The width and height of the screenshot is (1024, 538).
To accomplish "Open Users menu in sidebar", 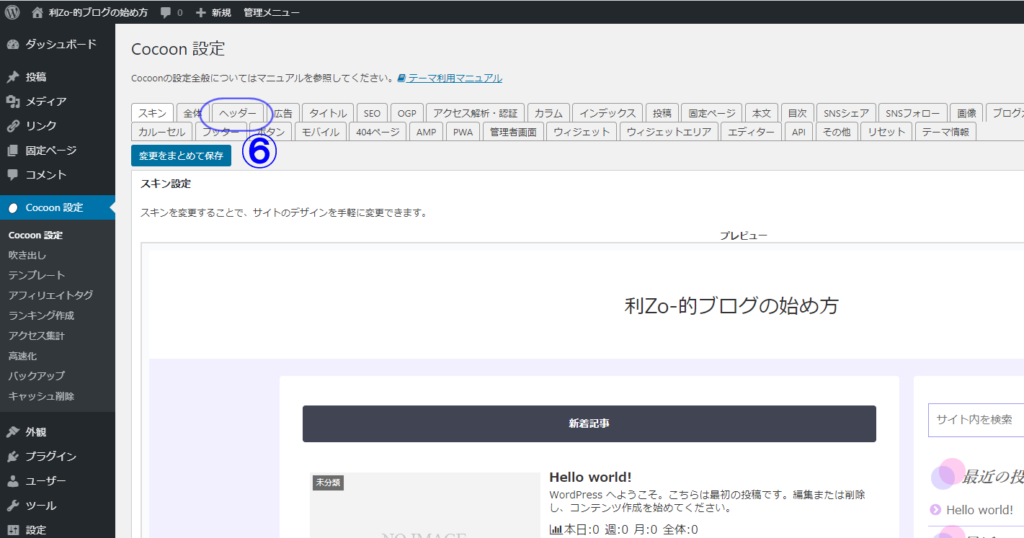I will (46, 481).
